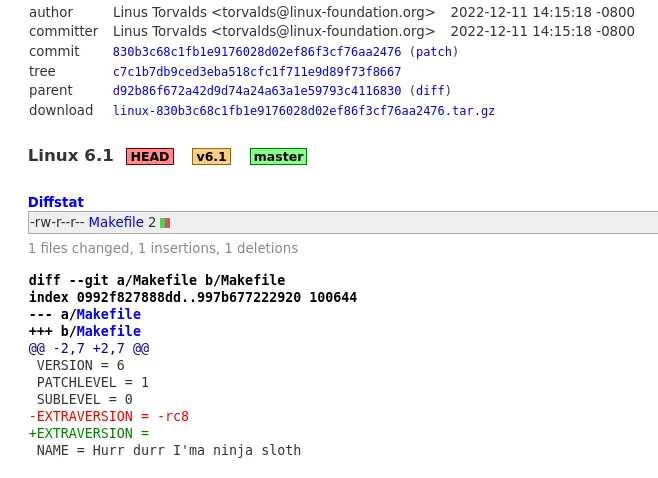The image size is (658, 478).
Task: Click the a/Makefile link in diff header
Action: click(109, 314)
